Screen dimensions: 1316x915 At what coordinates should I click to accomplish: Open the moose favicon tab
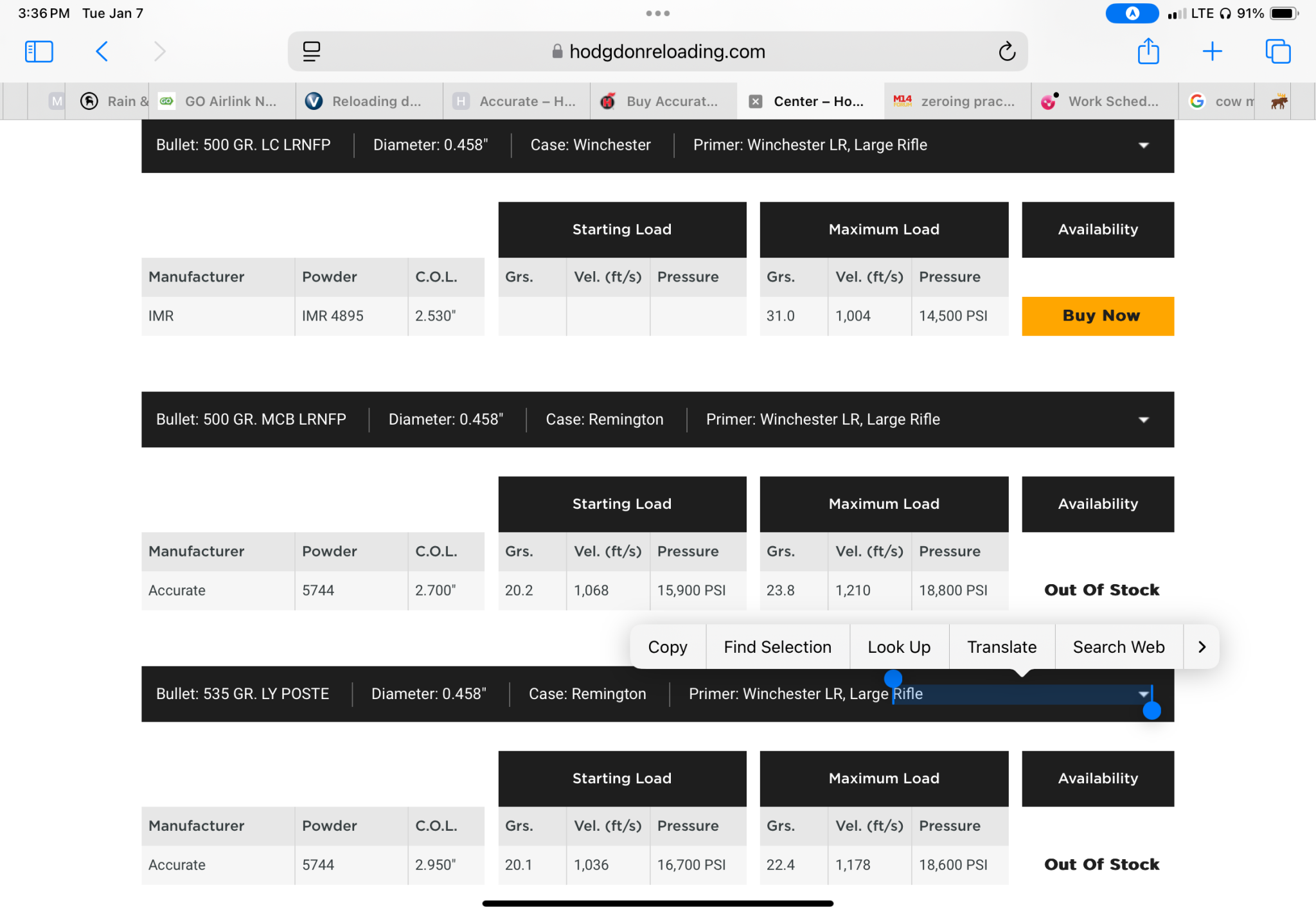tap(1279, 102)
